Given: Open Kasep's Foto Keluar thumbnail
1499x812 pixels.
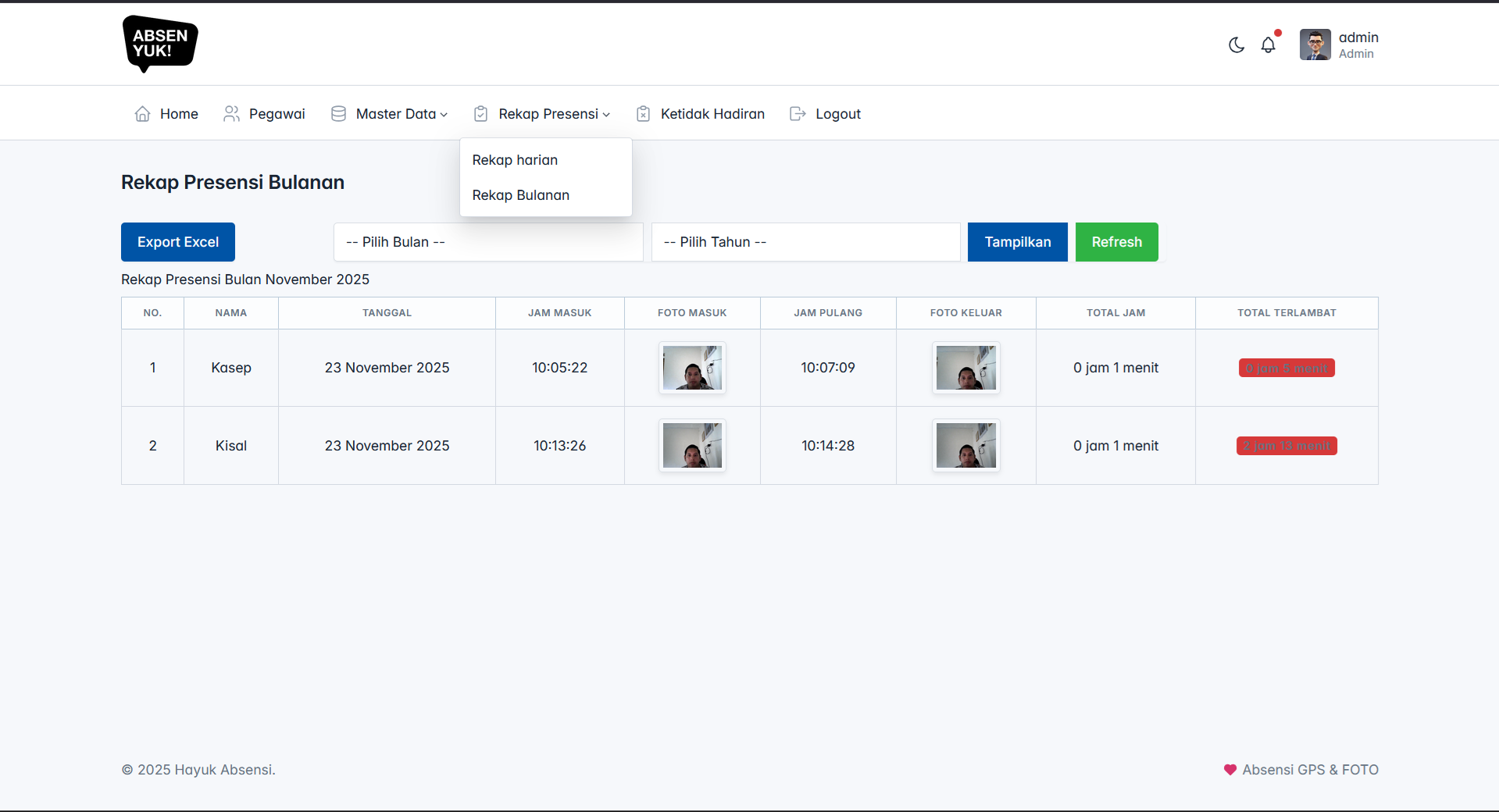Looking at the screenshot, I should tap(966, 368).
